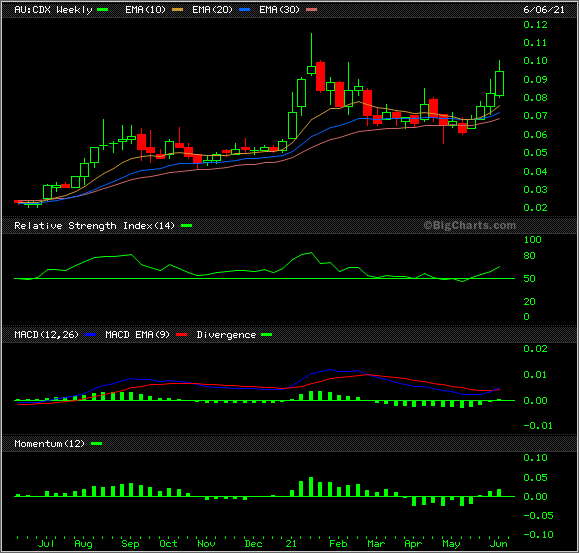Click the 21 year marker on time axis
The height and width of the screenshot is (553, 579).
291,543
